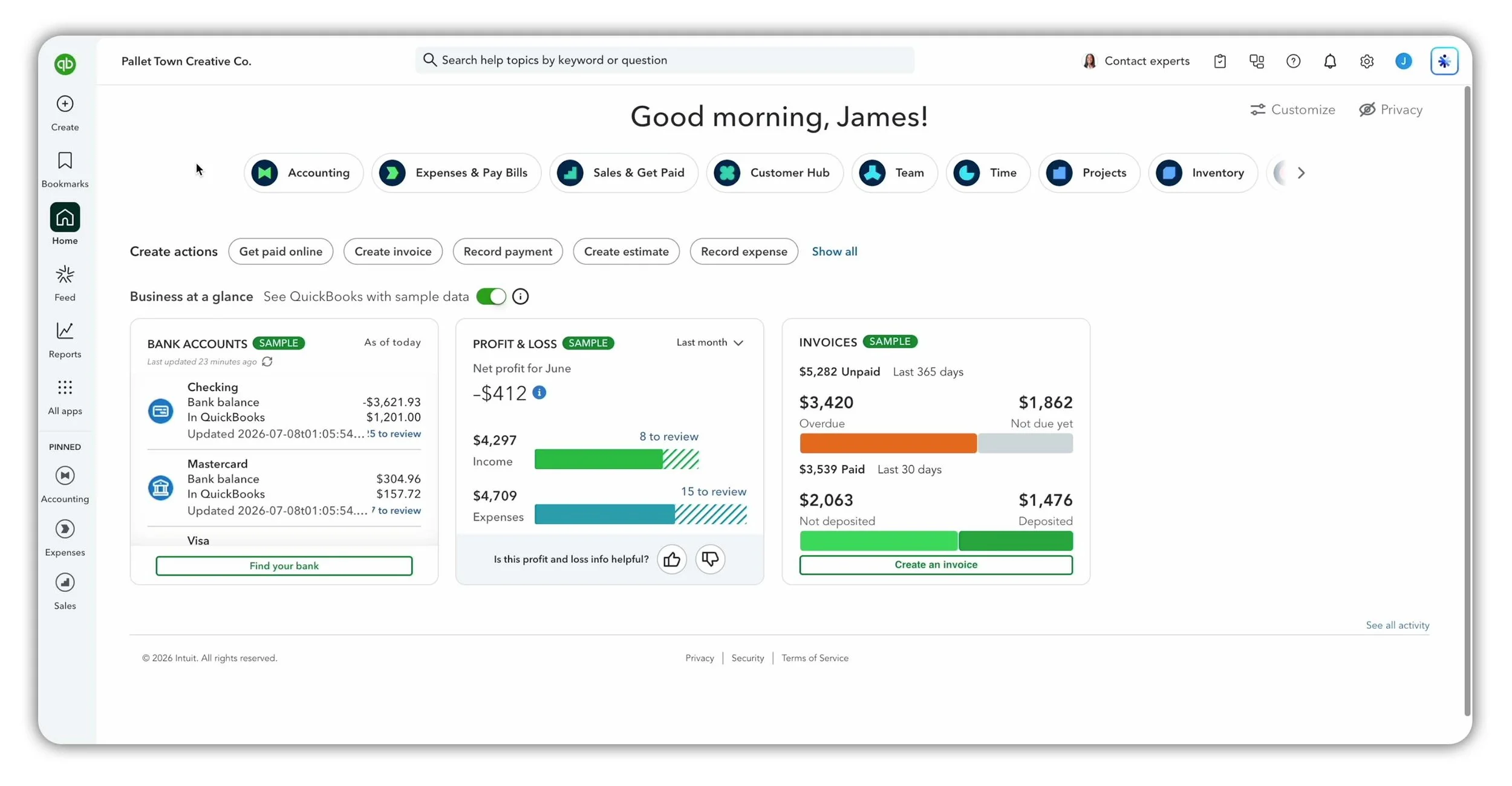Open the Customer Hub chip

pos(774,173)
